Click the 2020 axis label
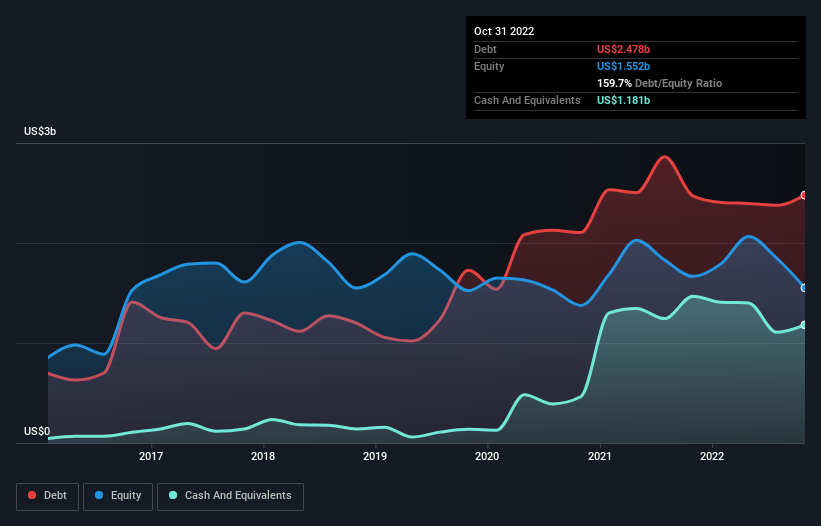 click(x=487, y=456)
